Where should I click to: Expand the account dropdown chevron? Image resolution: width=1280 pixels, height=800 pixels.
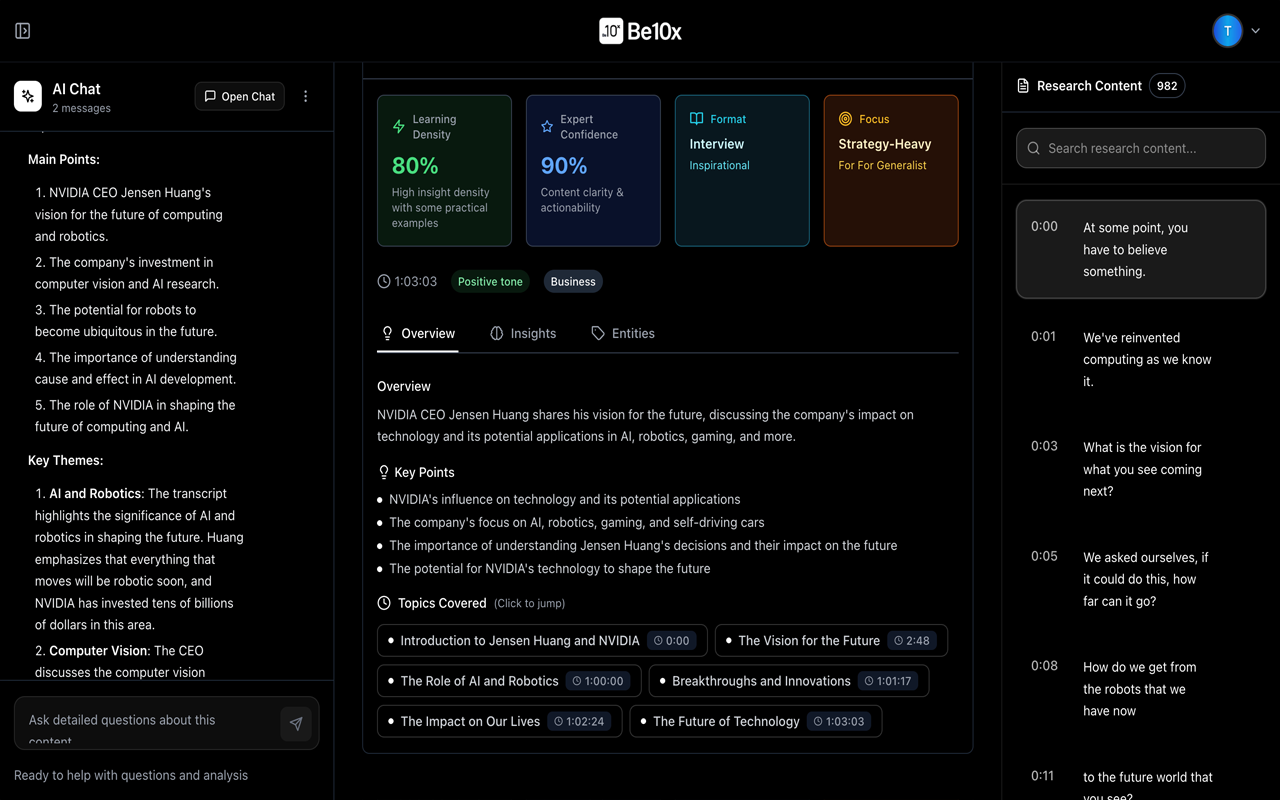[1256, 31]
